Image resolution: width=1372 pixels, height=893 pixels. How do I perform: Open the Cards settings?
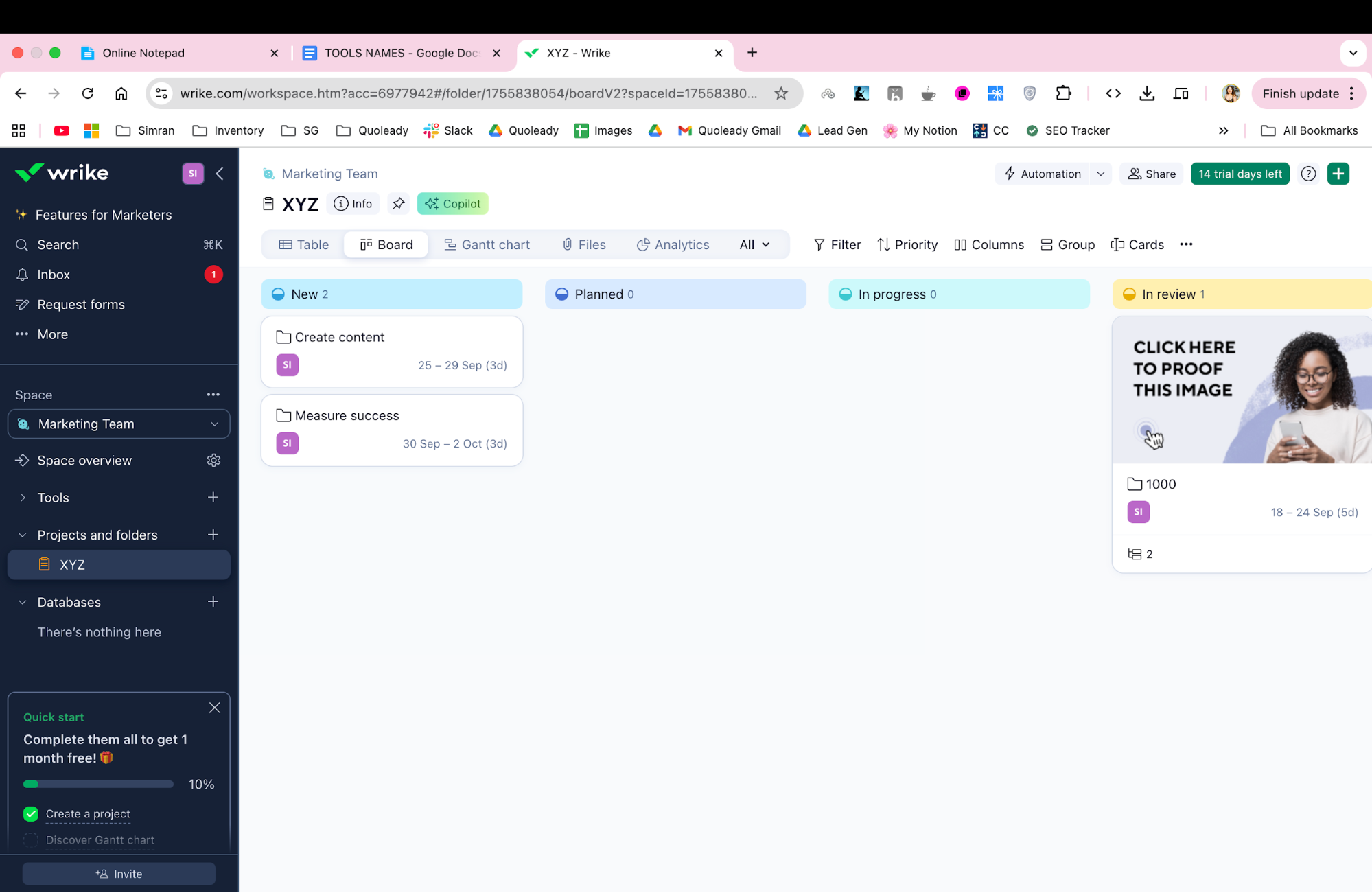tap(1137, 244)
